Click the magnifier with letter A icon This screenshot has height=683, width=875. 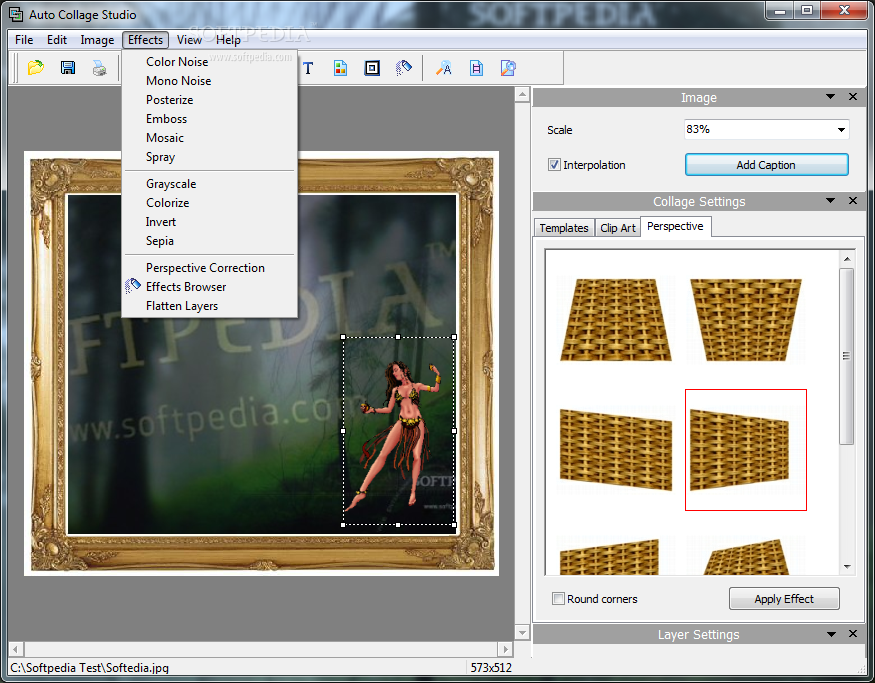(444, 68)
